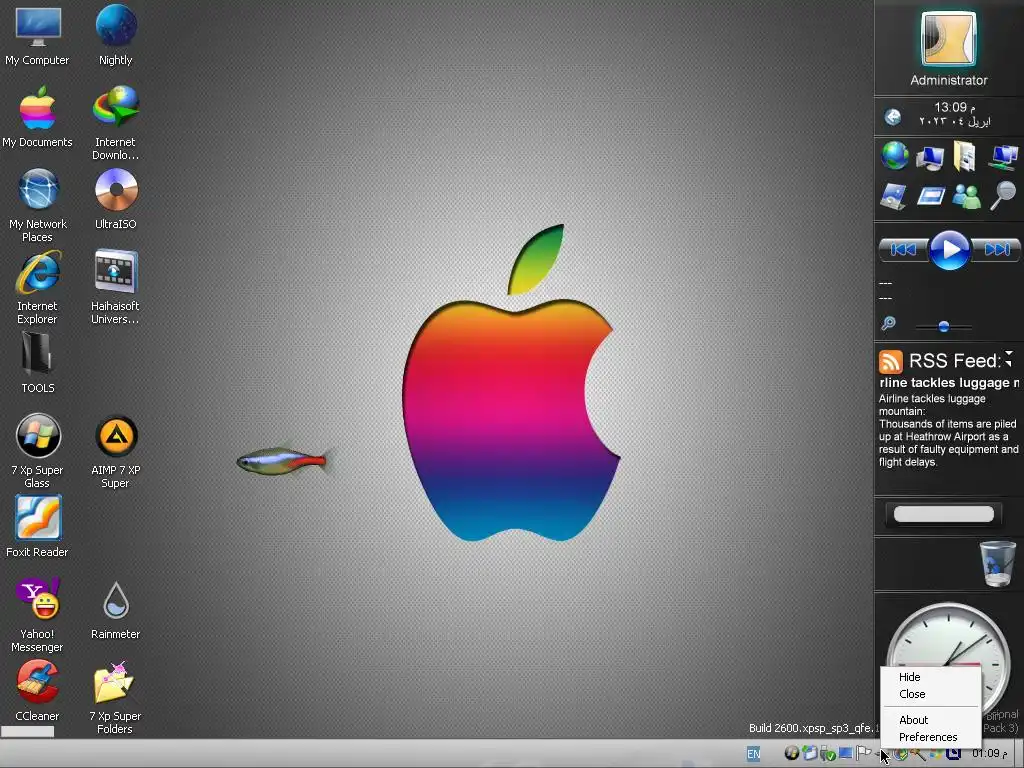Click the computer monitor icon in sidebar launcher
This screenshot has width=1024, height=768.
[x=930, y=157]
